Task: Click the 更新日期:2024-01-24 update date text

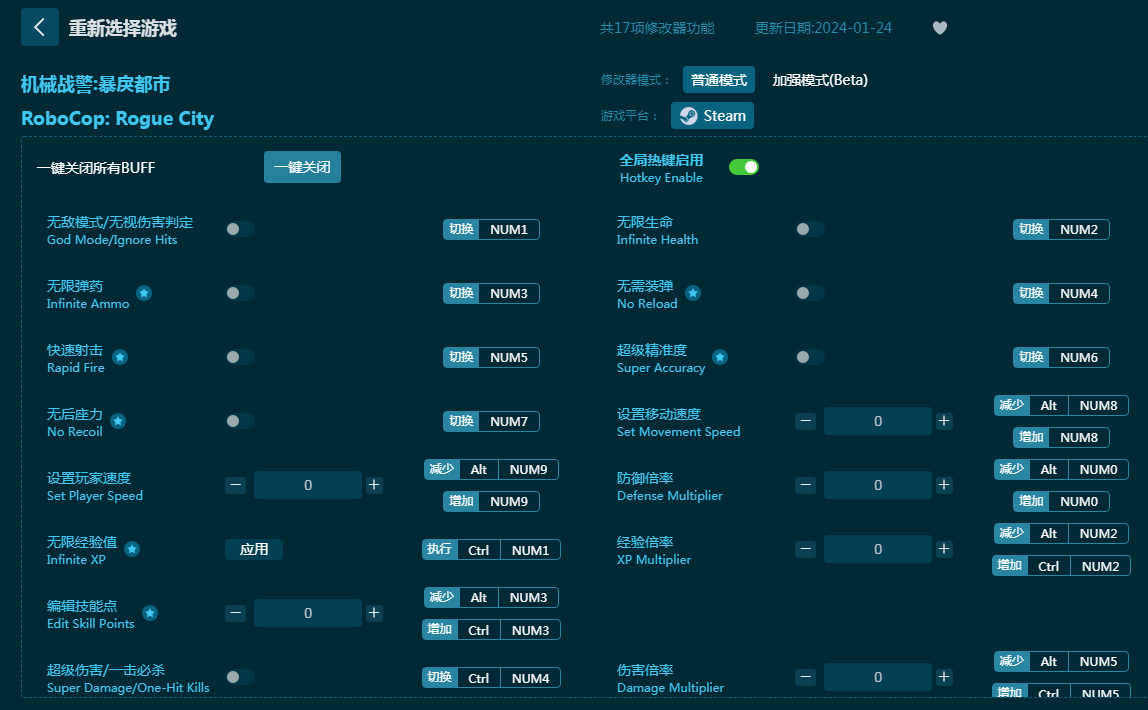Action: click(x=824, y=28)
